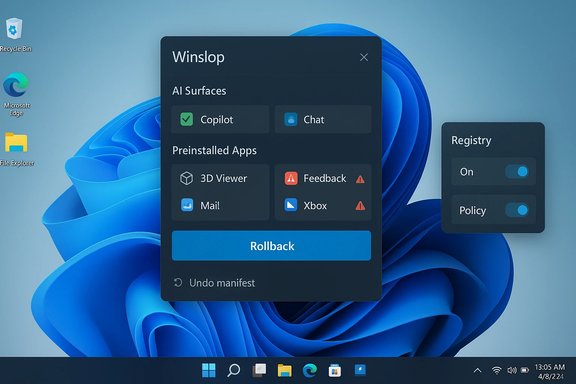
Task: Check the Copilot green checkbox
Action: (x=186, y=119)
